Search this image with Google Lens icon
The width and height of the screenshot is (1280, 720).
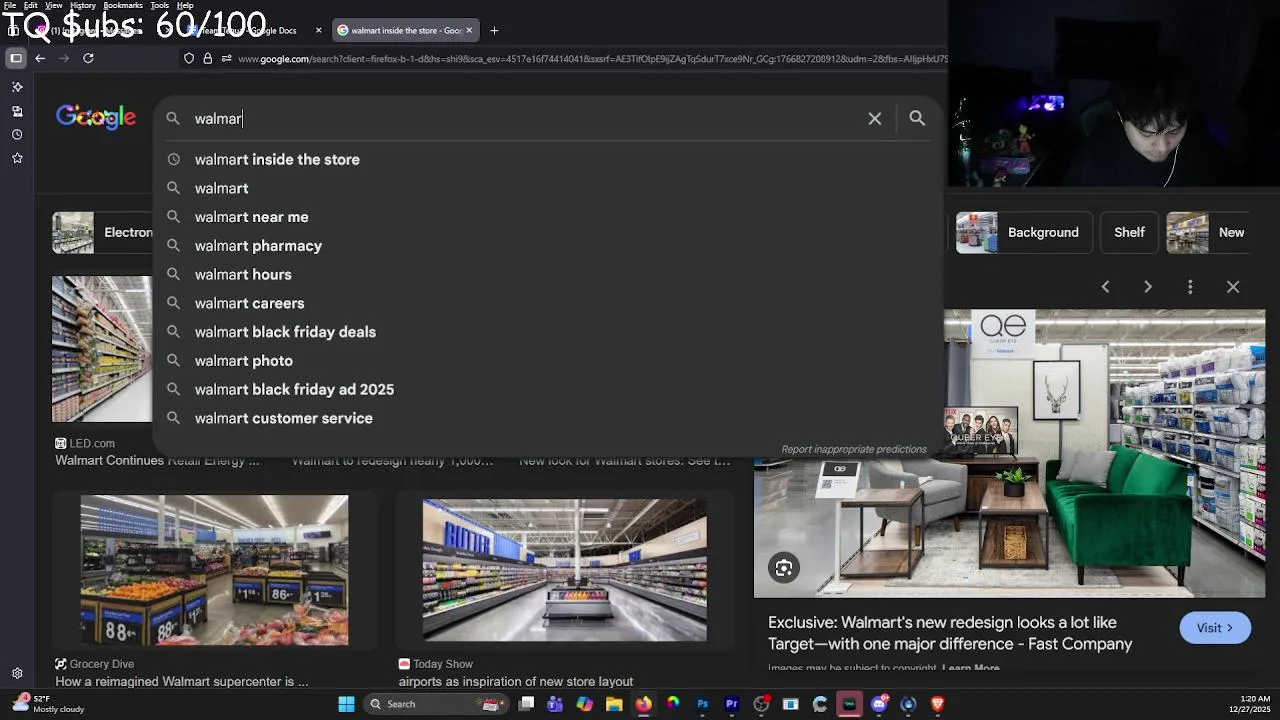coord(784,568)
